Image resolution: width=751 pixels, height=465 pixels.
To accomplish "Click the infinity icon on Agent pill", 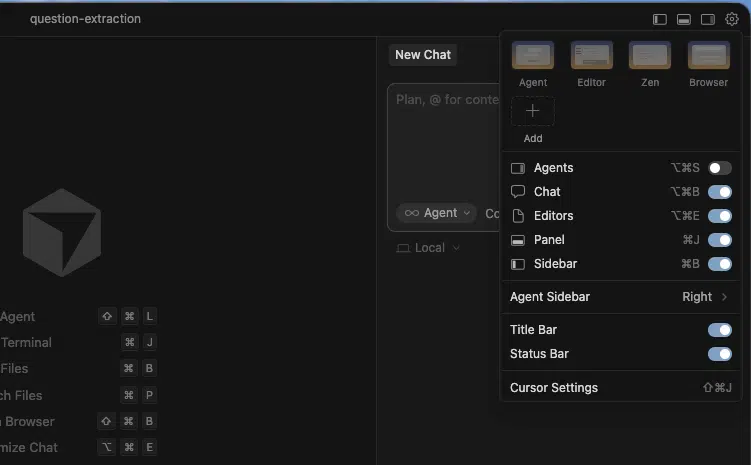I will click(411, 213).
